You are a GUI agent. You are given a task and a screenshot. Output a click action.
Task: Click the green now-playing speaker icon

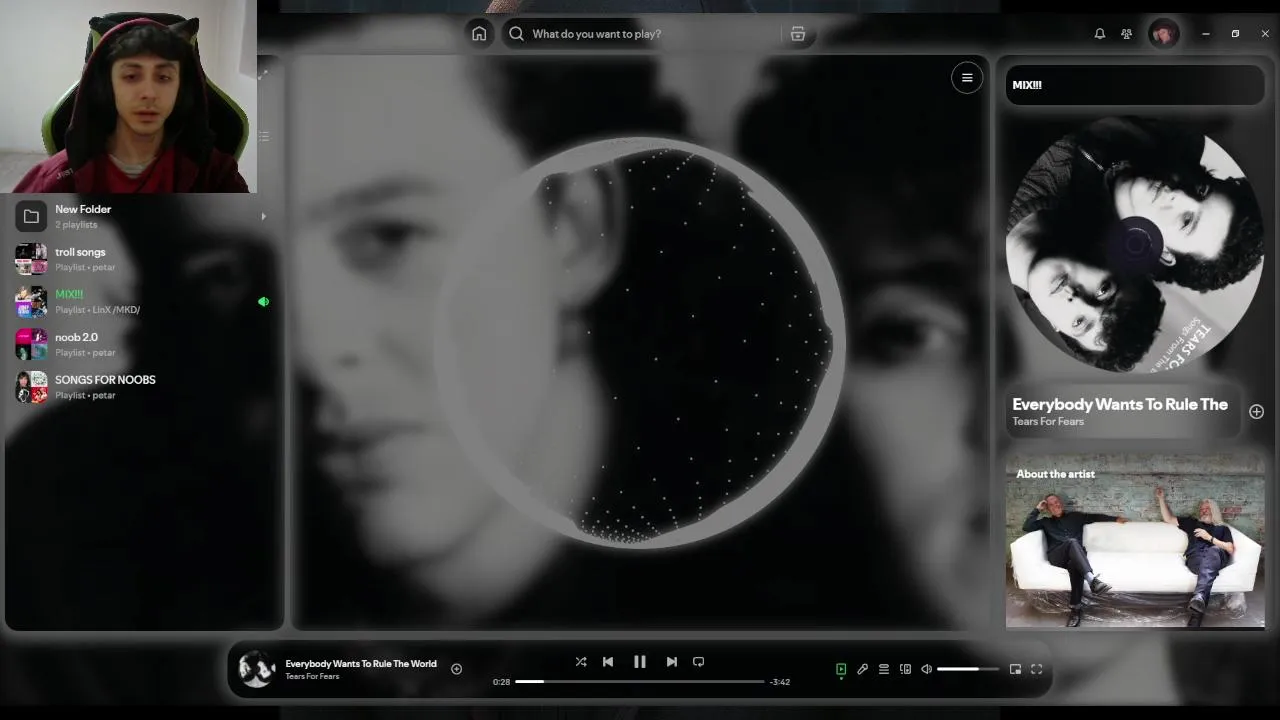263,301
